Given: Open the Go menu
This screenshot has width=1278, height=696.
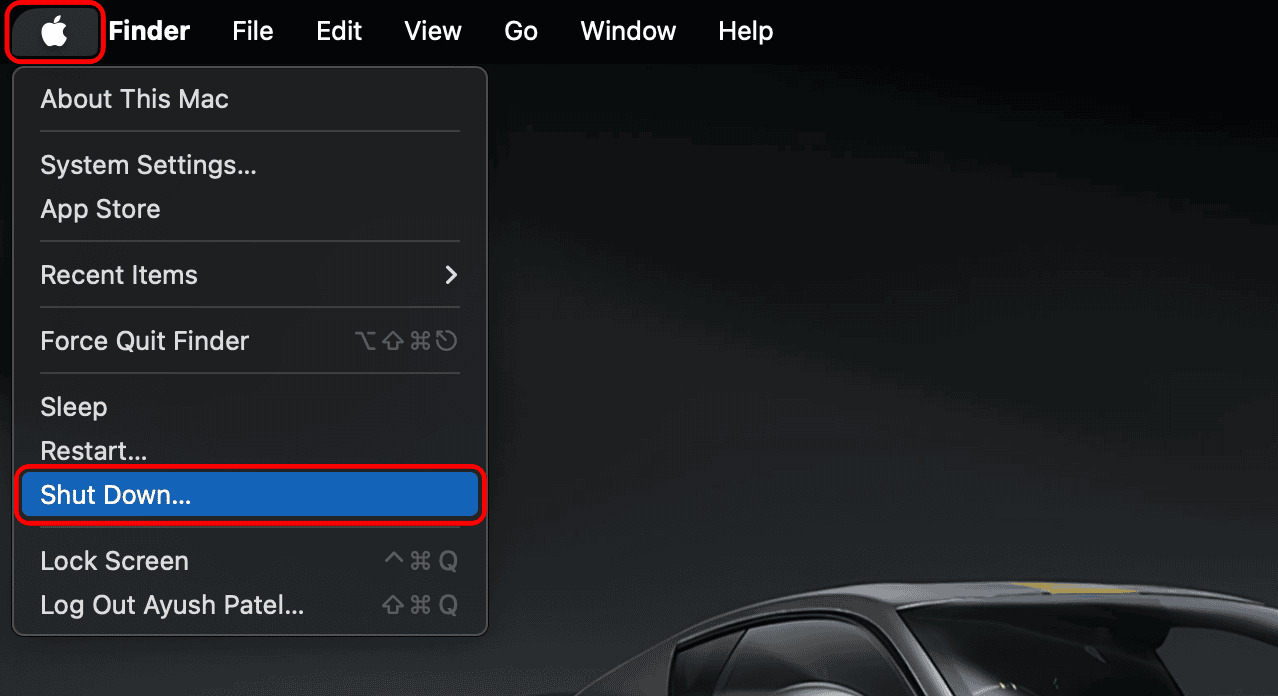Looking at the screenshot, I should [521, 31].
